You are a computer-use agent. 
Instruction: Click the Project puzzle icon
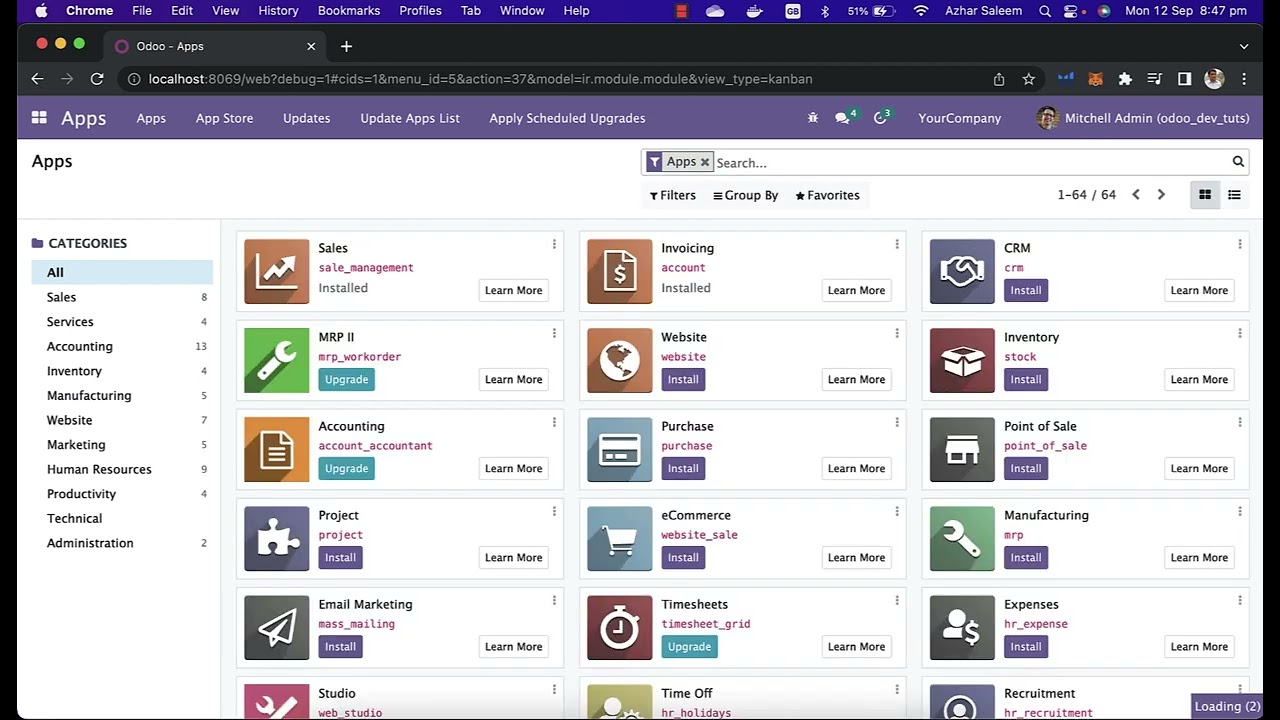click(x=276, y=539)
